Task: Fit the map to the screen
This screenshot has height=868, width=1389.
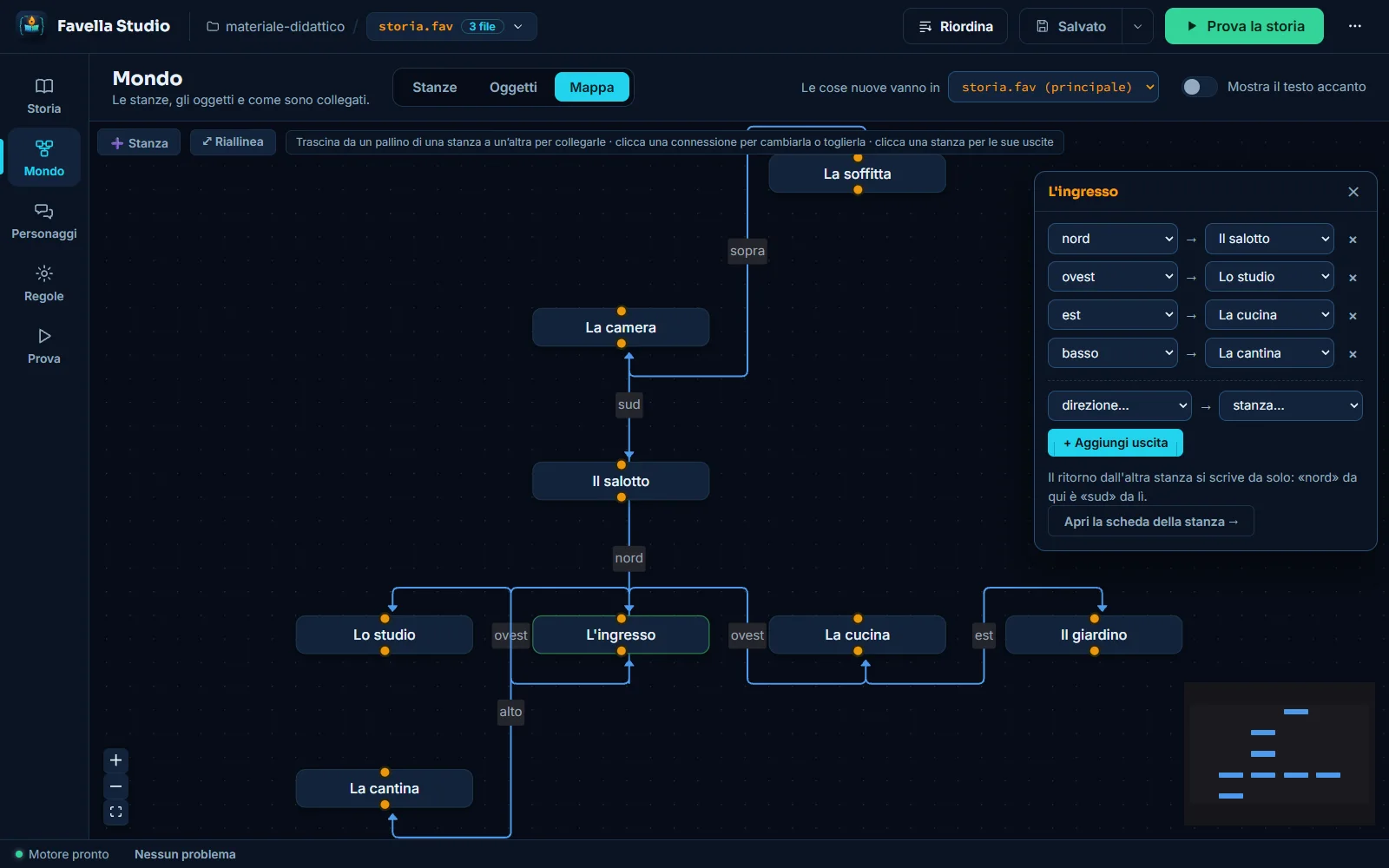Action: (115, 812)
